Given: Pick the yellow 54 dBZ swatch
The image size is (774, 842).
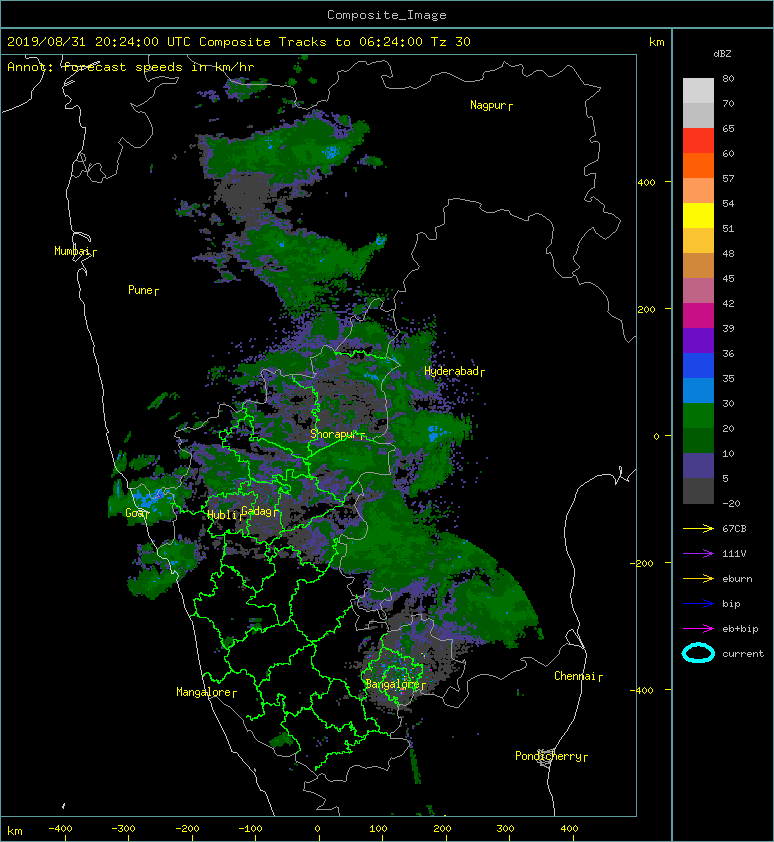Looking at the screenshot, I should (x=698, y=215).
